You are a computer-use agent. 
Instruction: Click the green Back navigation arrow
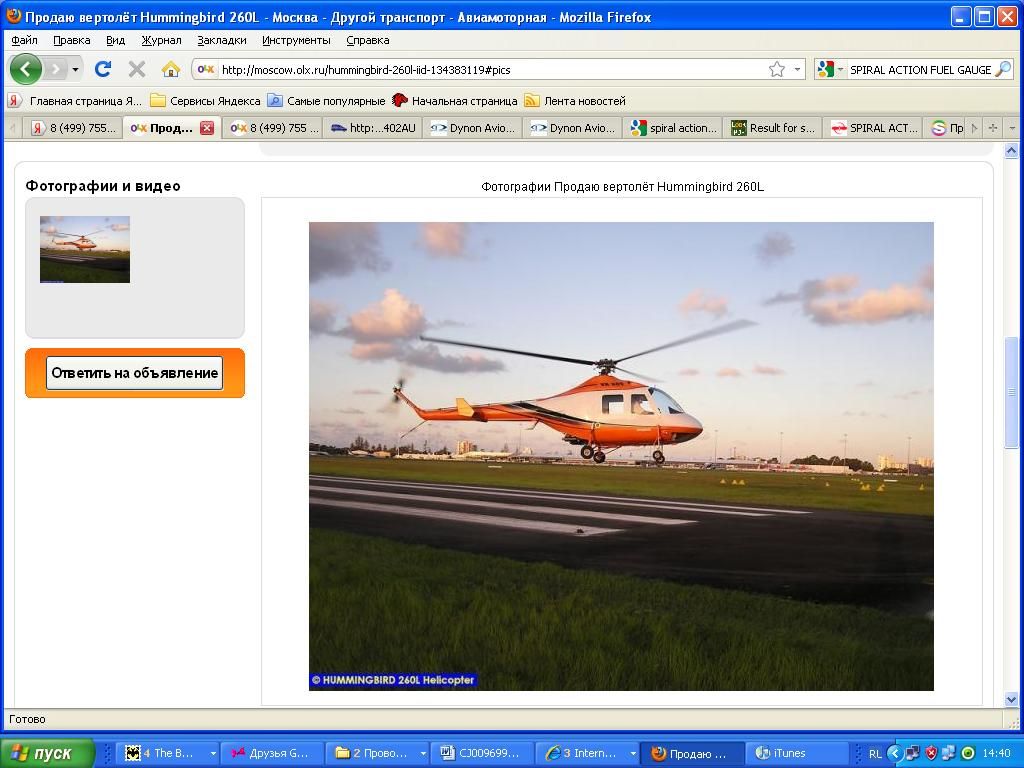click(x=25, y=69)
